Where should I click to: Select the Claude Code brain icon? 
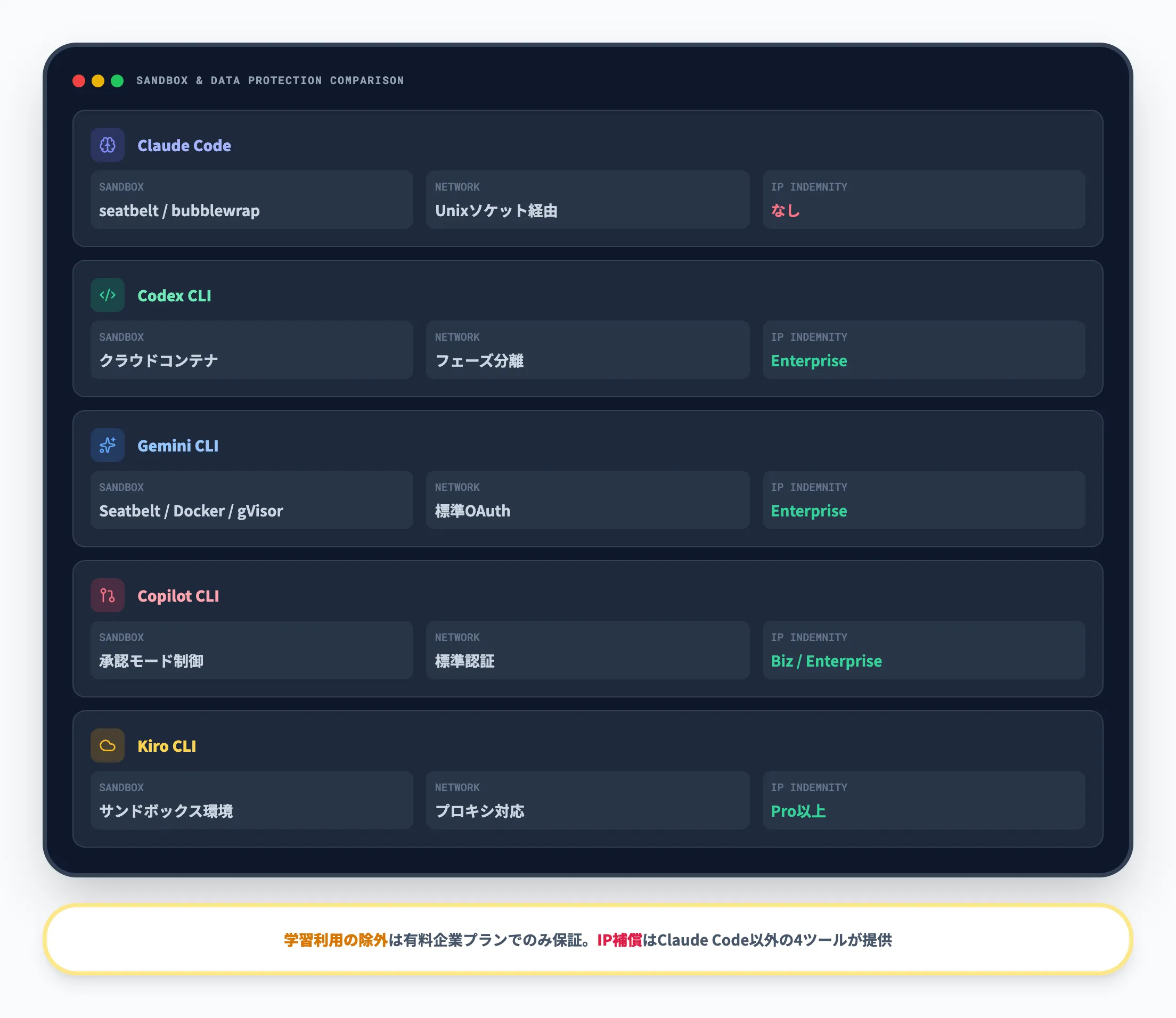108,145
